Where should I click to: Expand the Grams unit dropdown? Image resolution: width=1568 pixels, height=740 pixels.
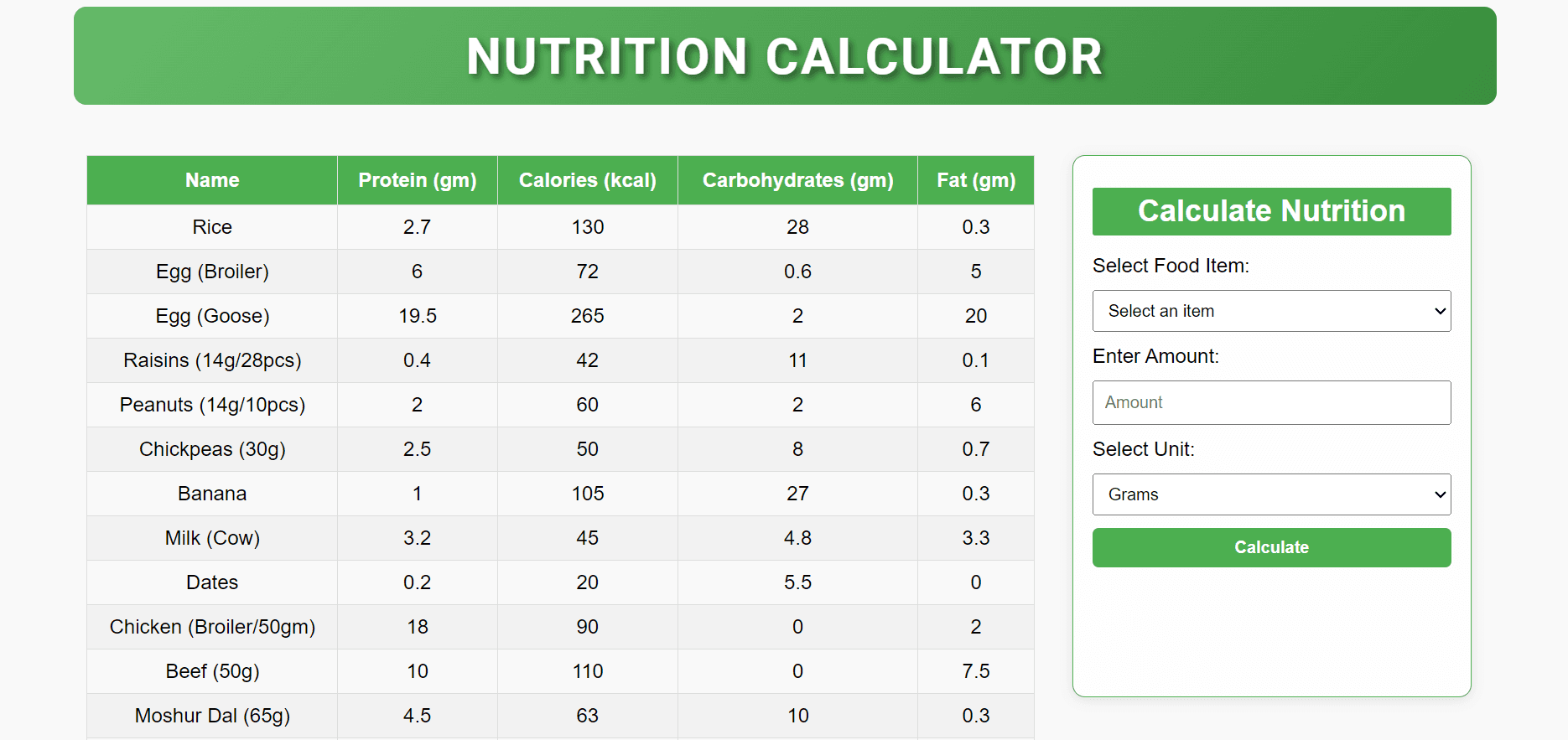[1271, 494]
